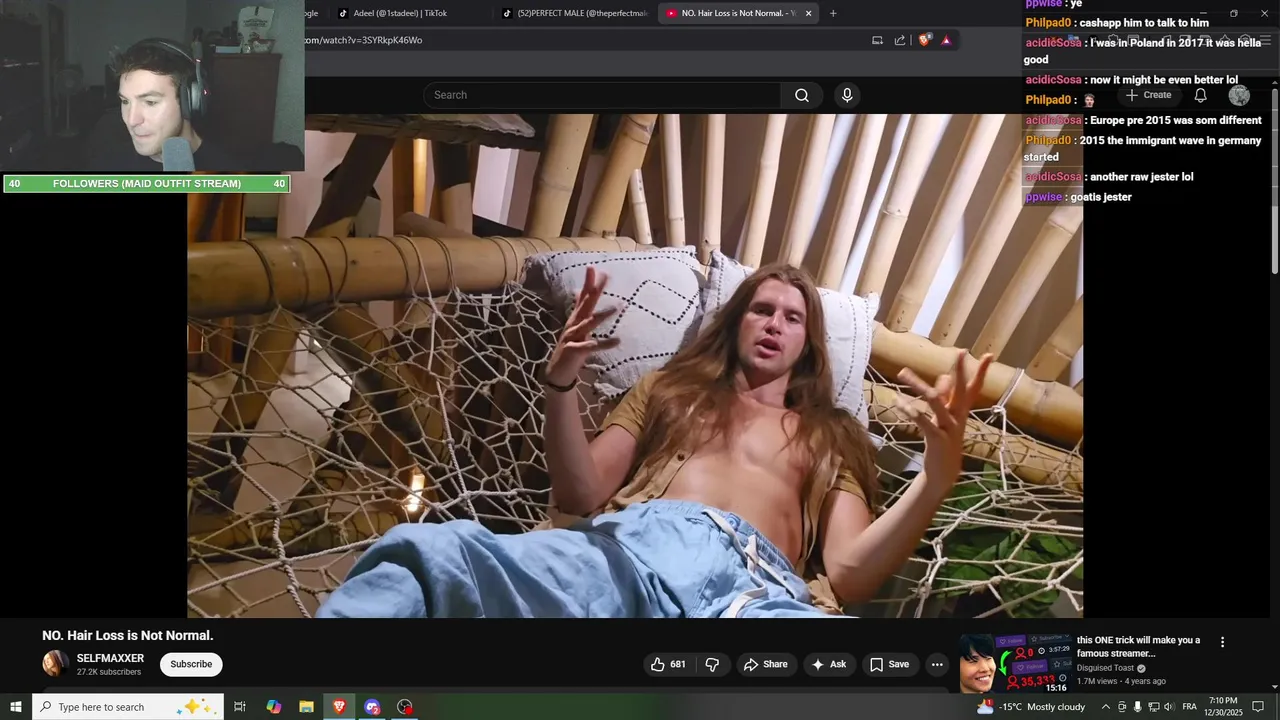The height and width of the screenshot is (720, 1280).
Task: Open the YouTube account avatar menu
Action: [x=1239, y=95]
